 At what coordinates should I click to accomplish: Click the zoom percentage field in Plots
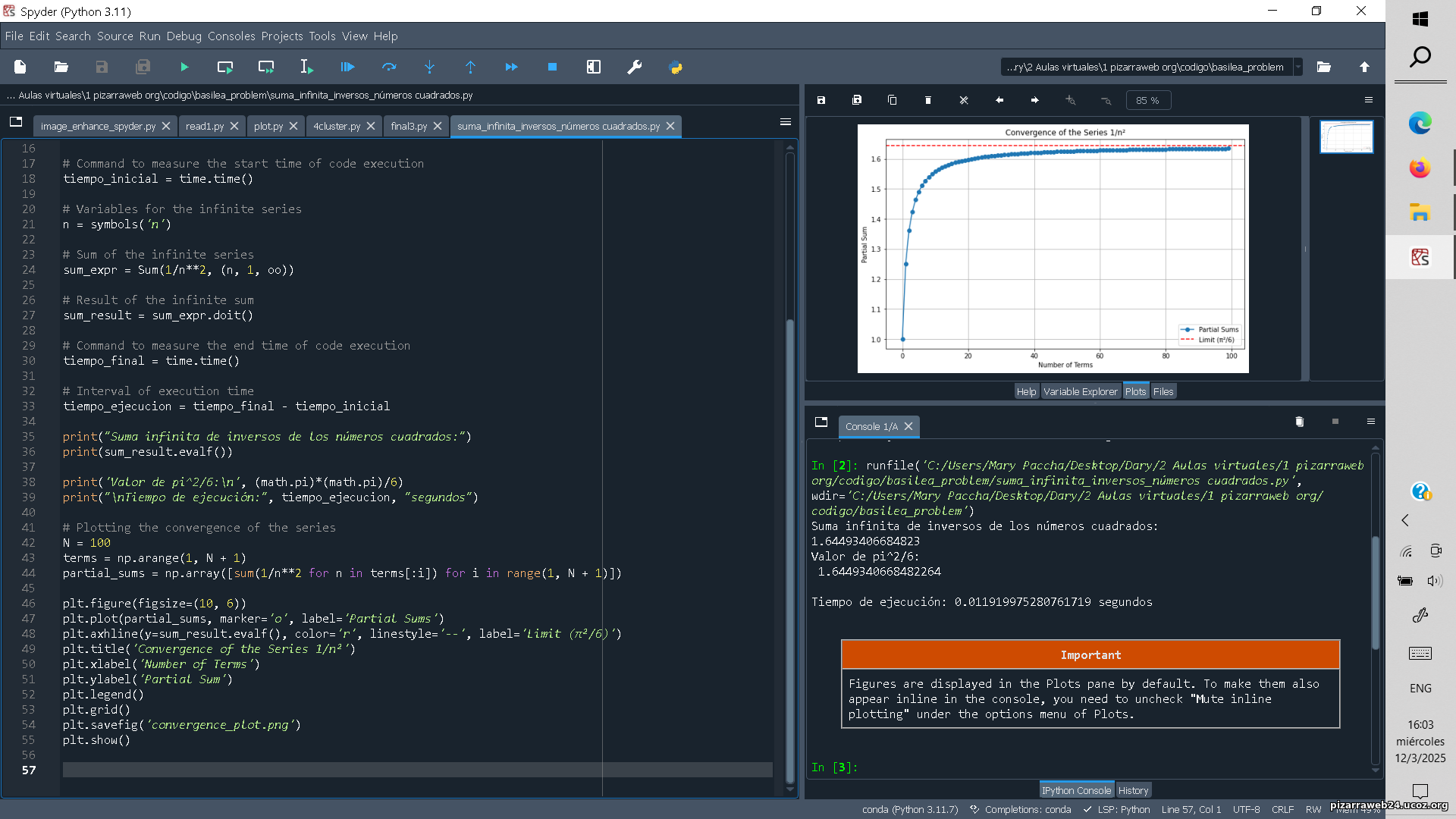point(1147,101)
